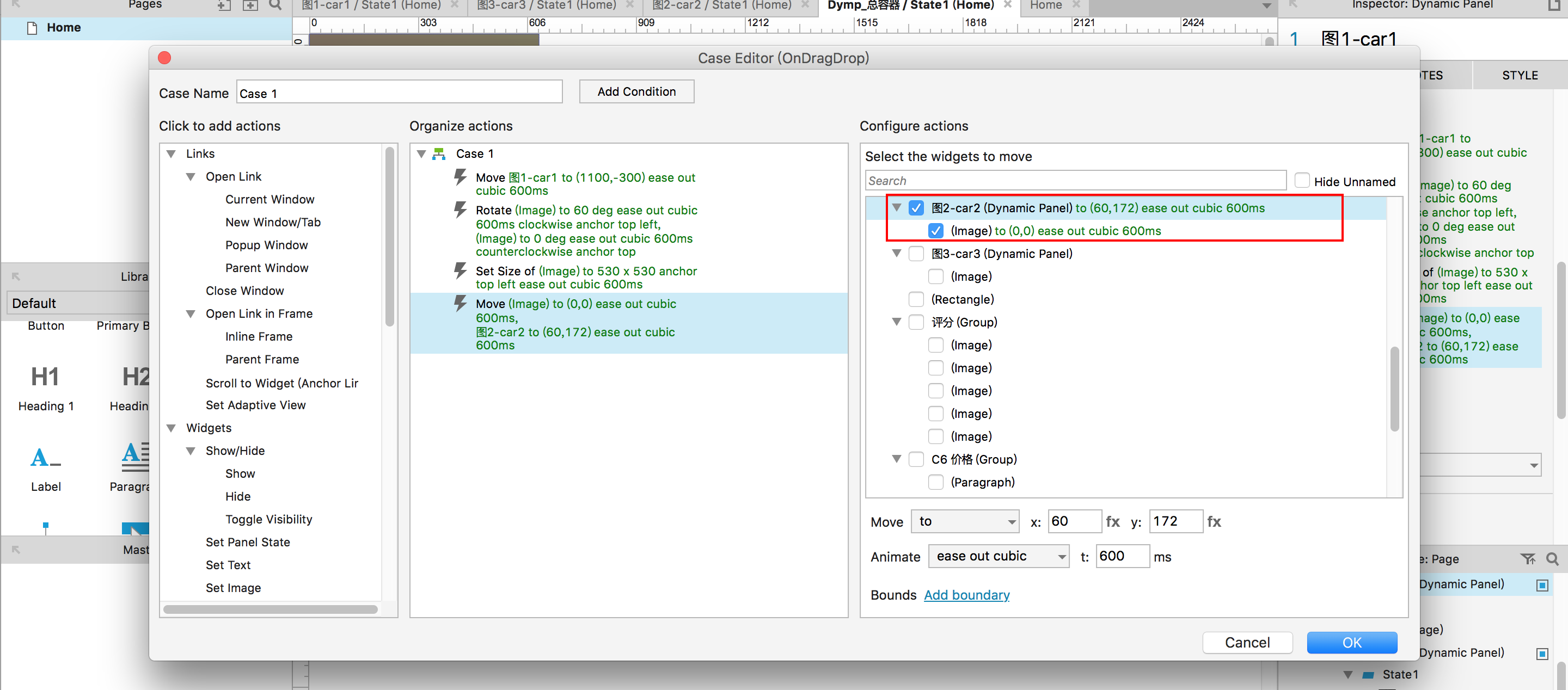Click the Home page document icon
Image resolution: width=1568 pixels, height=690 pixels.
click(32, 28)
